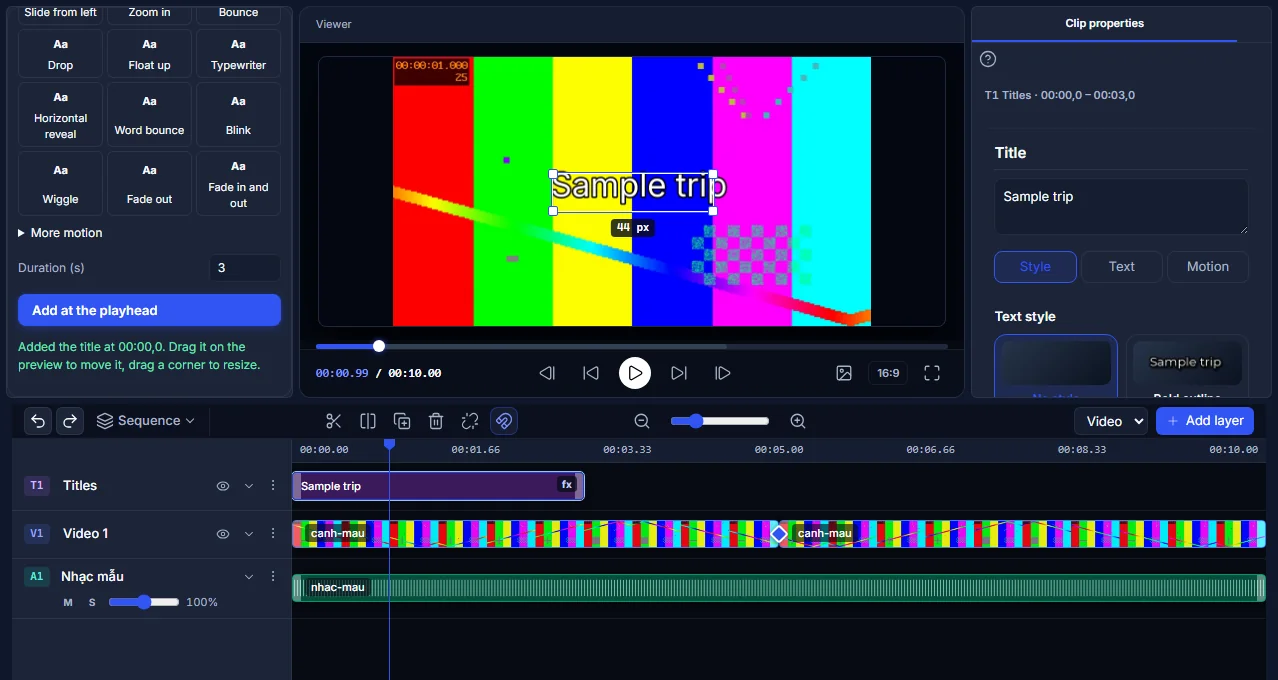This screenshot has width=1278, height=680.
Task: Expand the More motion section
Action: pos(60,233)
